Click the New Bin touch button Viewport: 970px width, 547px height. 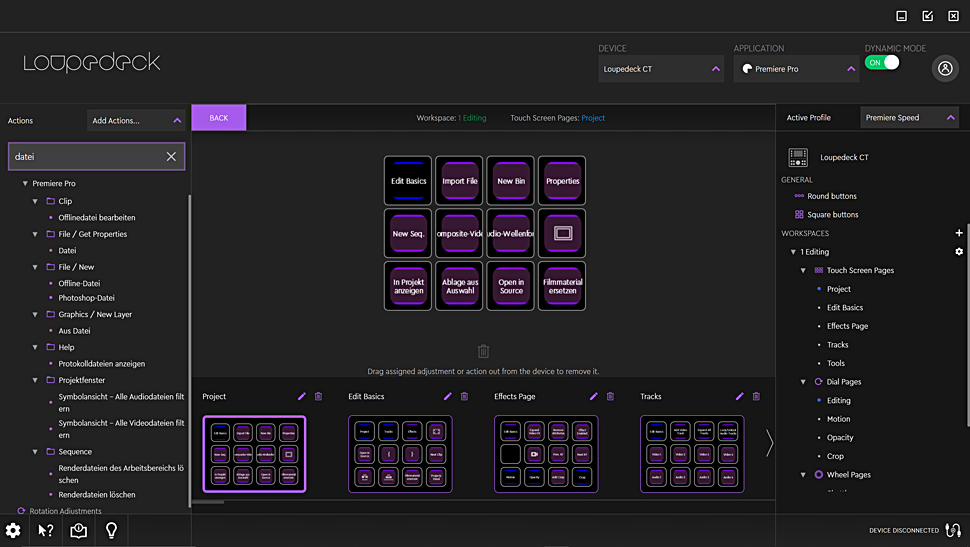click(511, 181)
